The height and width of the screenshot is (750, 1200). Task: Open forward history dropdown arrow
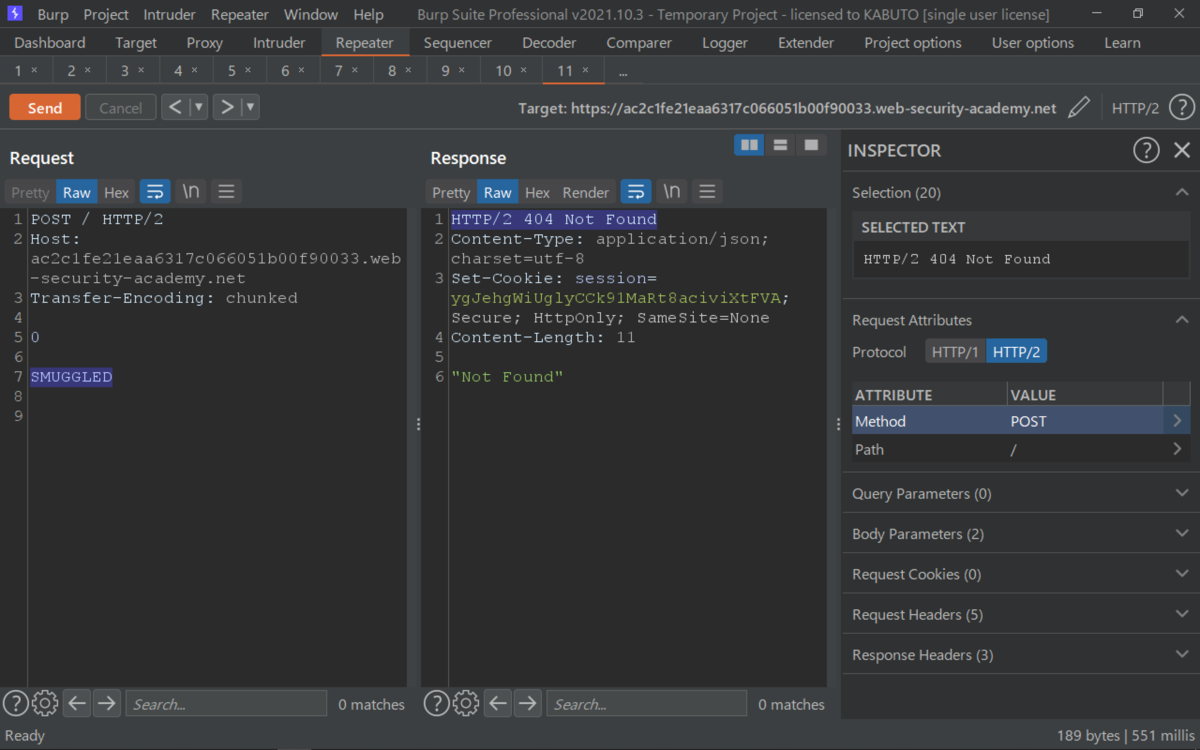(x=250, y=107)
